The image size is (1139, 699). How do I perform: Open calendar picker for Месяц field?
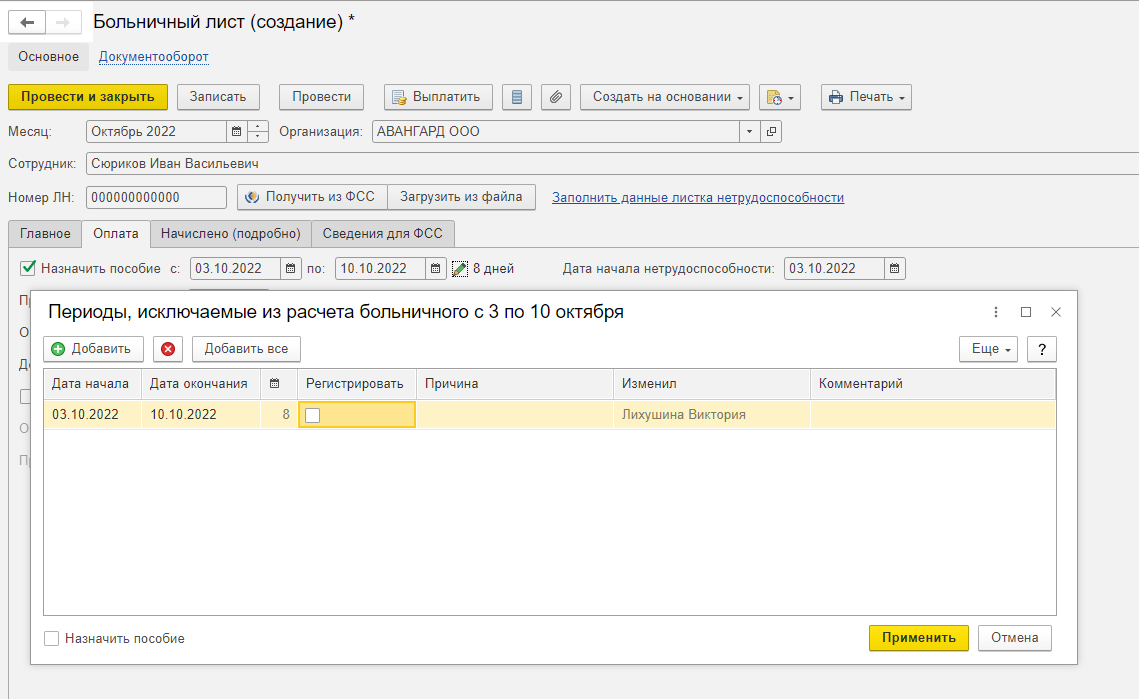coord(236,131)
